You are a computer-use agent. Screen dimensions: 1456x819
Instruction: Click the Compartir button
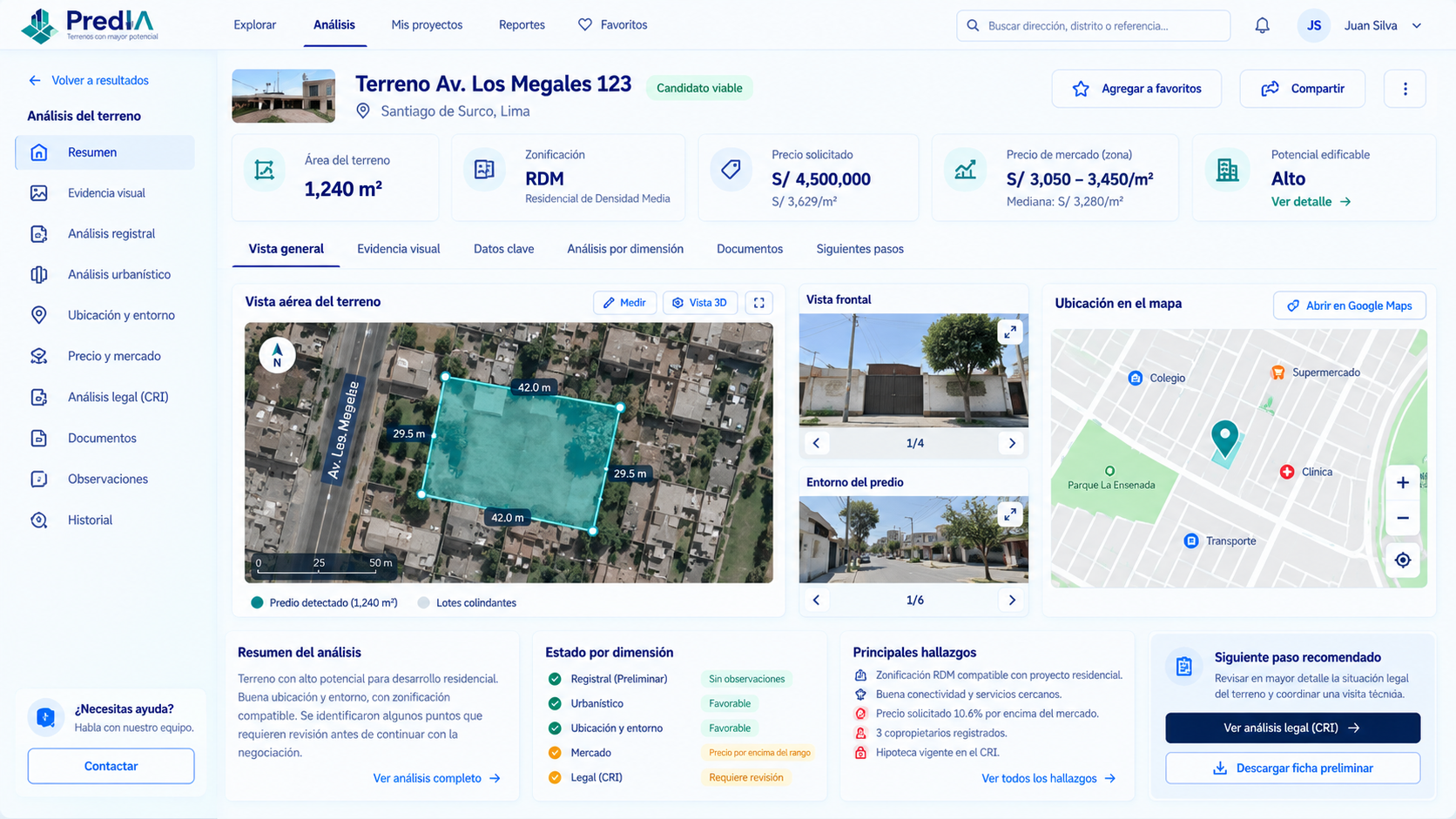click(x=1302, y=89)
